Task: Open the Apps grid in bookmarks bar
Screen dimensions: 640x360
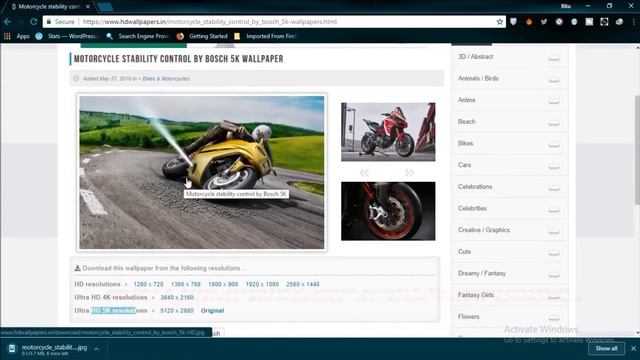Action: coord(17,36)
